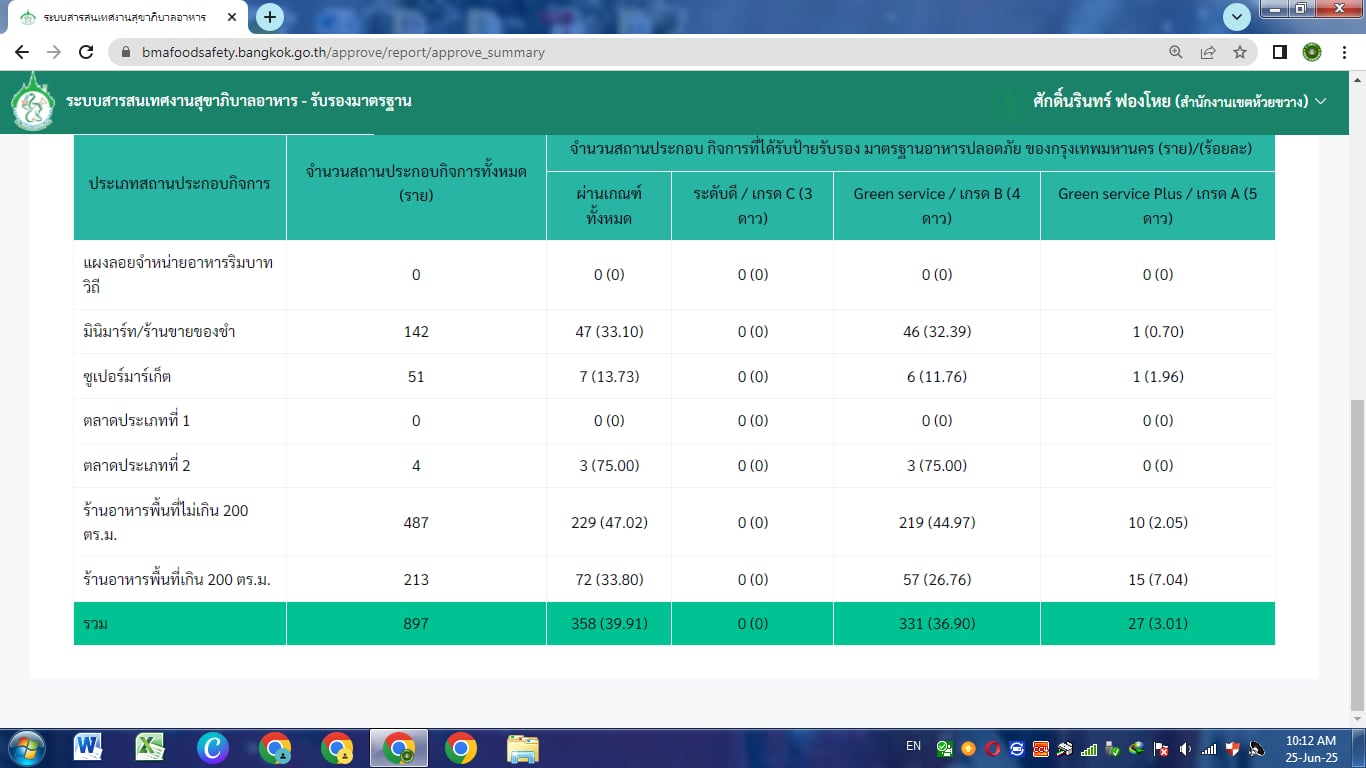The image size is (1366, 768).
Task: Open the Chrome profile avatar
Action: (1312, 52)
